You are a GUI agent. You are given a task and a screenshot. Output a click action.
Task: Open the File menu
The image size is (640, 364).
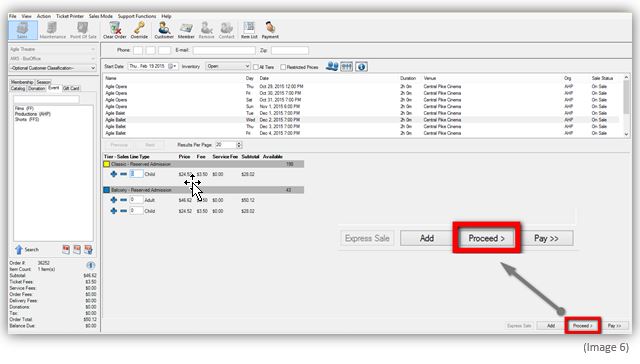click(x=13, y=16)
